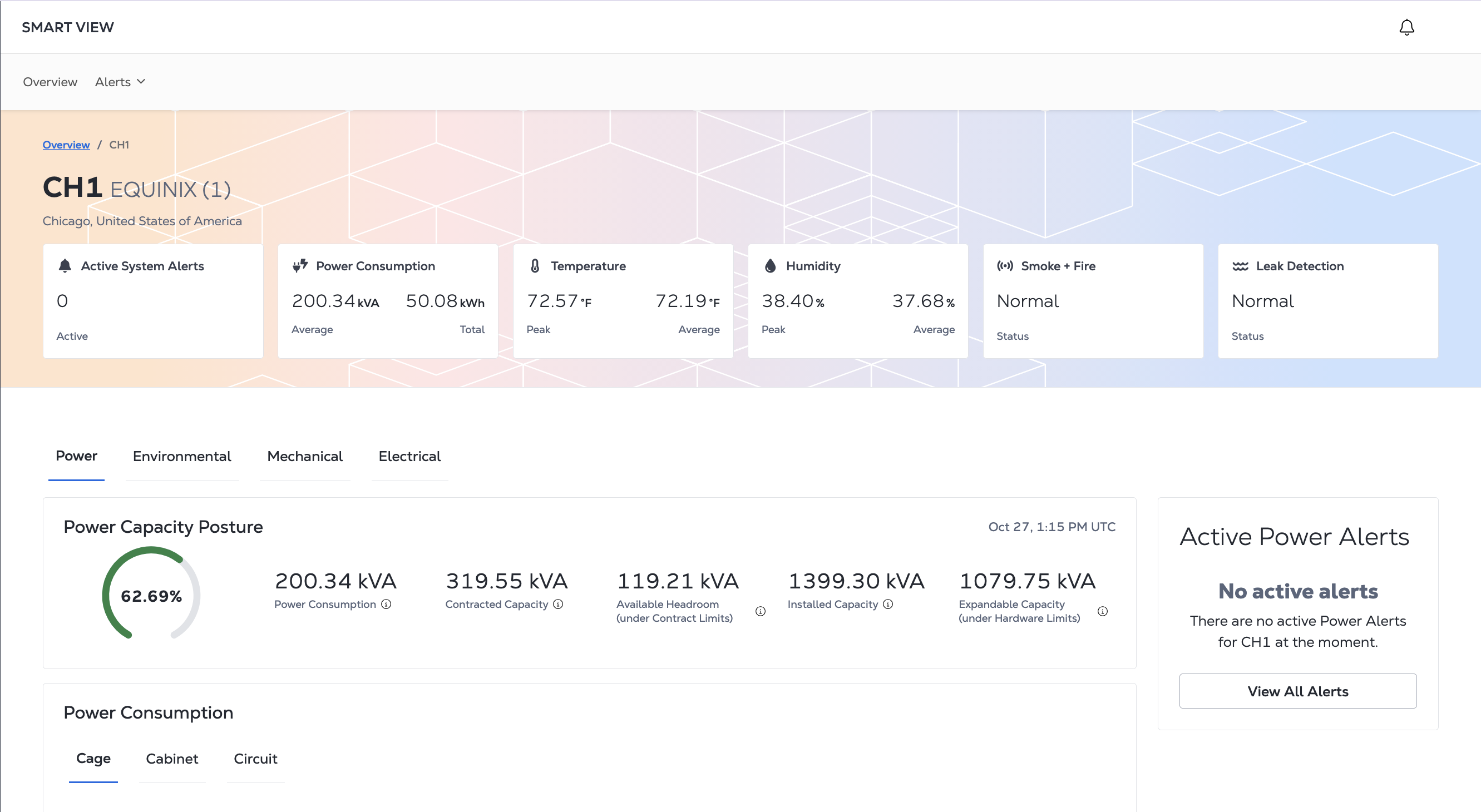
Task: Click the Smoke + Fire sensor icon
Action: coord(1005,266)
